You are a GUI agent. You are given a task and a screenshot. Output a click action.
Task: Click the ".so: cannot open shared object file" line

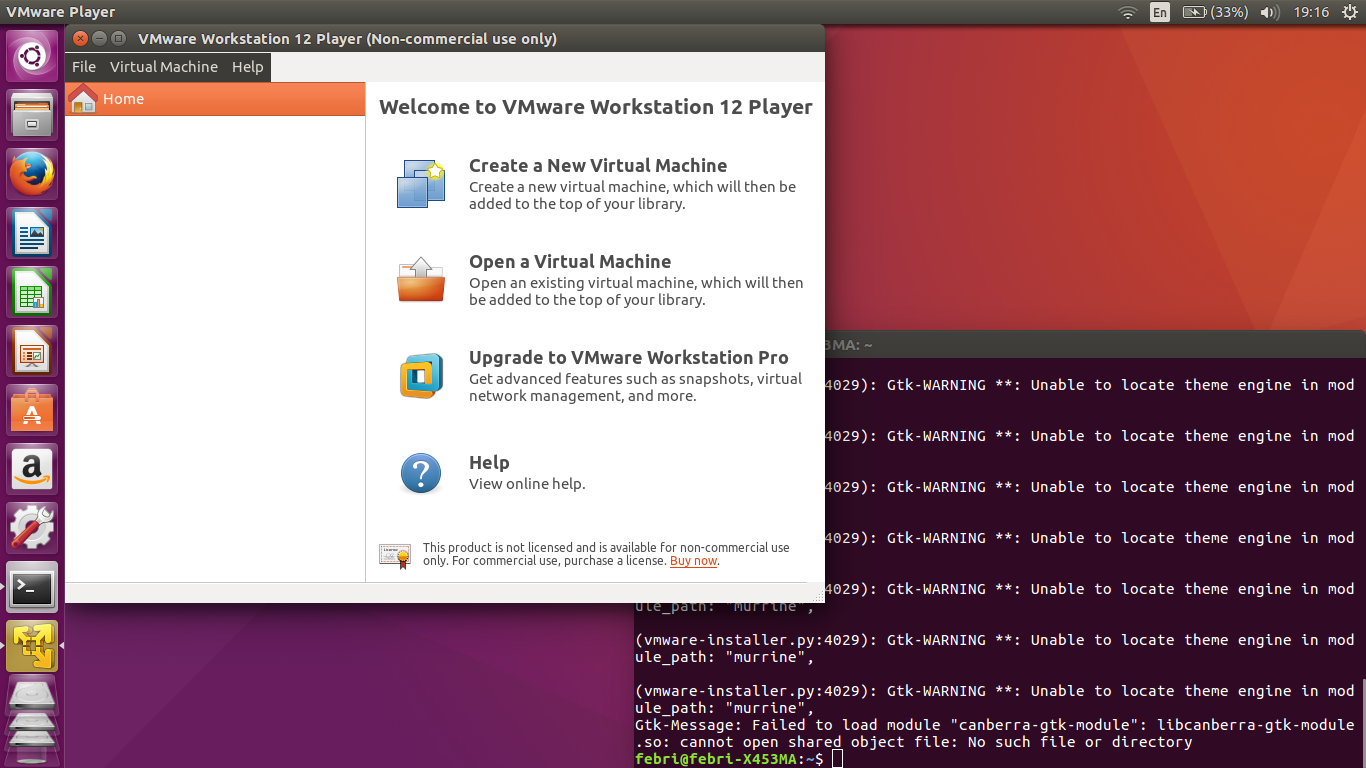913,742
